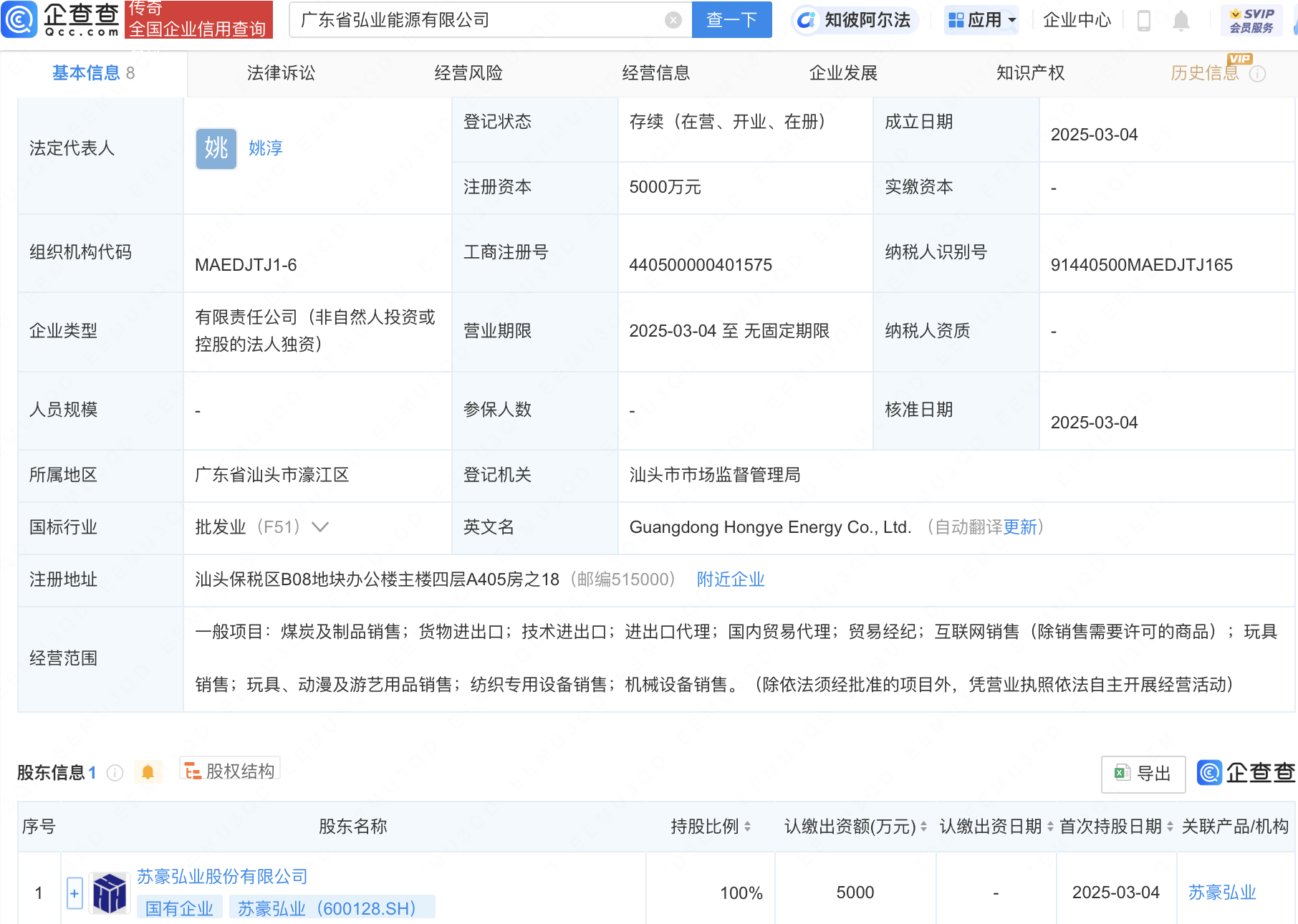Click 传奇 全国企业信用查询 red banner
This screenshot has height=924, width=1298.
pos(198,19)
